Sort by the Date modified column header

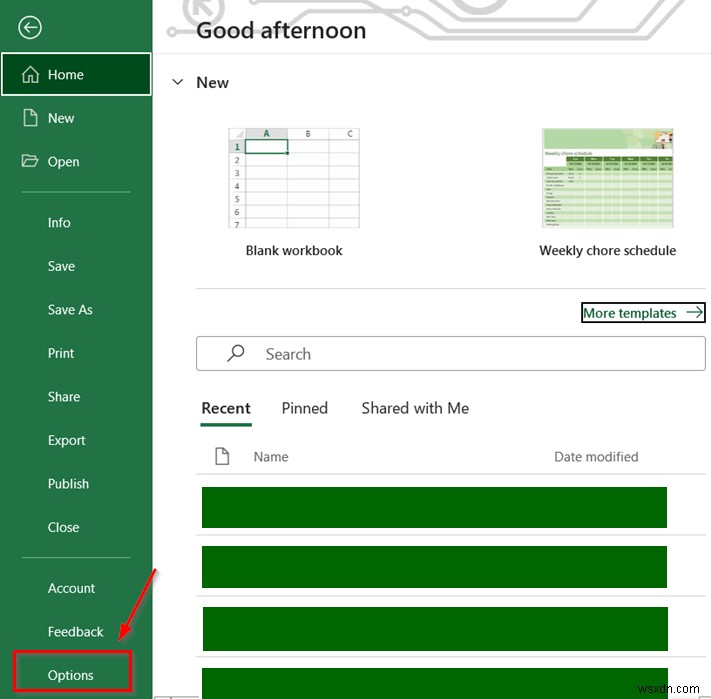coord(596,456)
